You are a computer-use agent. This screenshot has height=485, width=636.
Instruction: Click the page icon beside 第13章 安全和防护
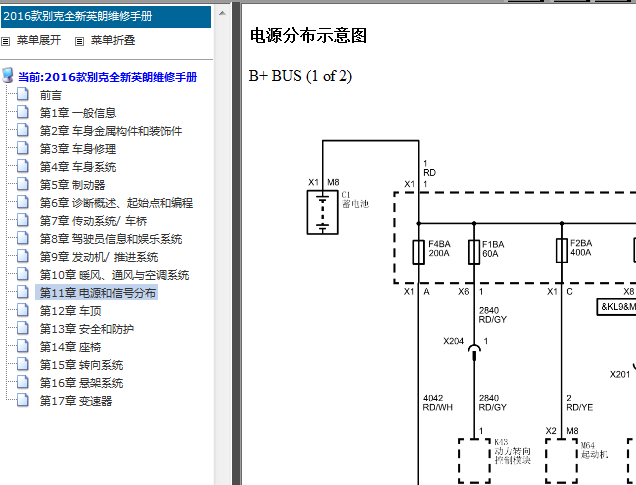point(23,328)
